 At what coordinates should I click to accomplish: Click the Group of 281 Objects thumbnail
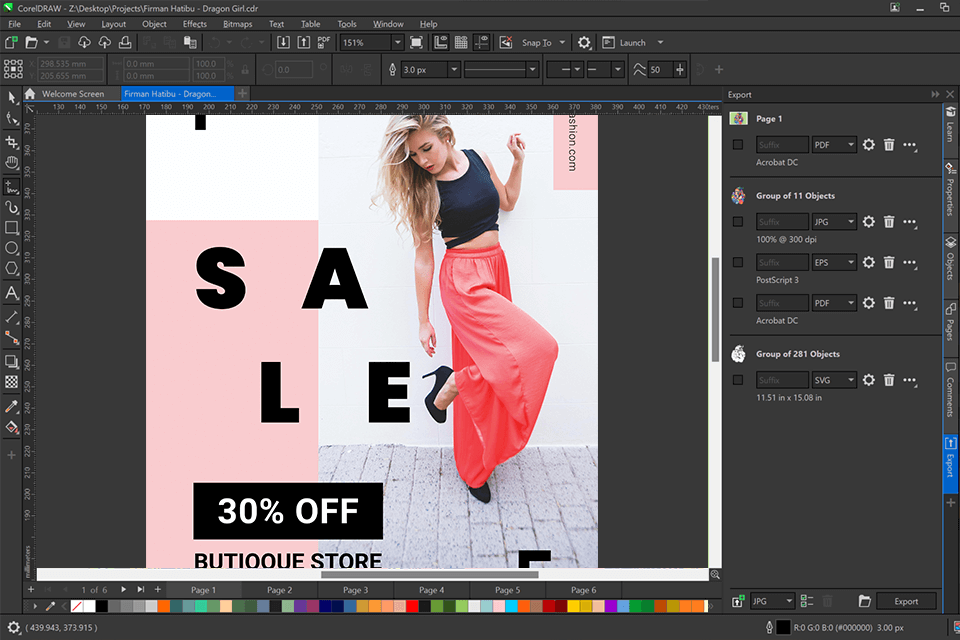[x=738, y=353]
